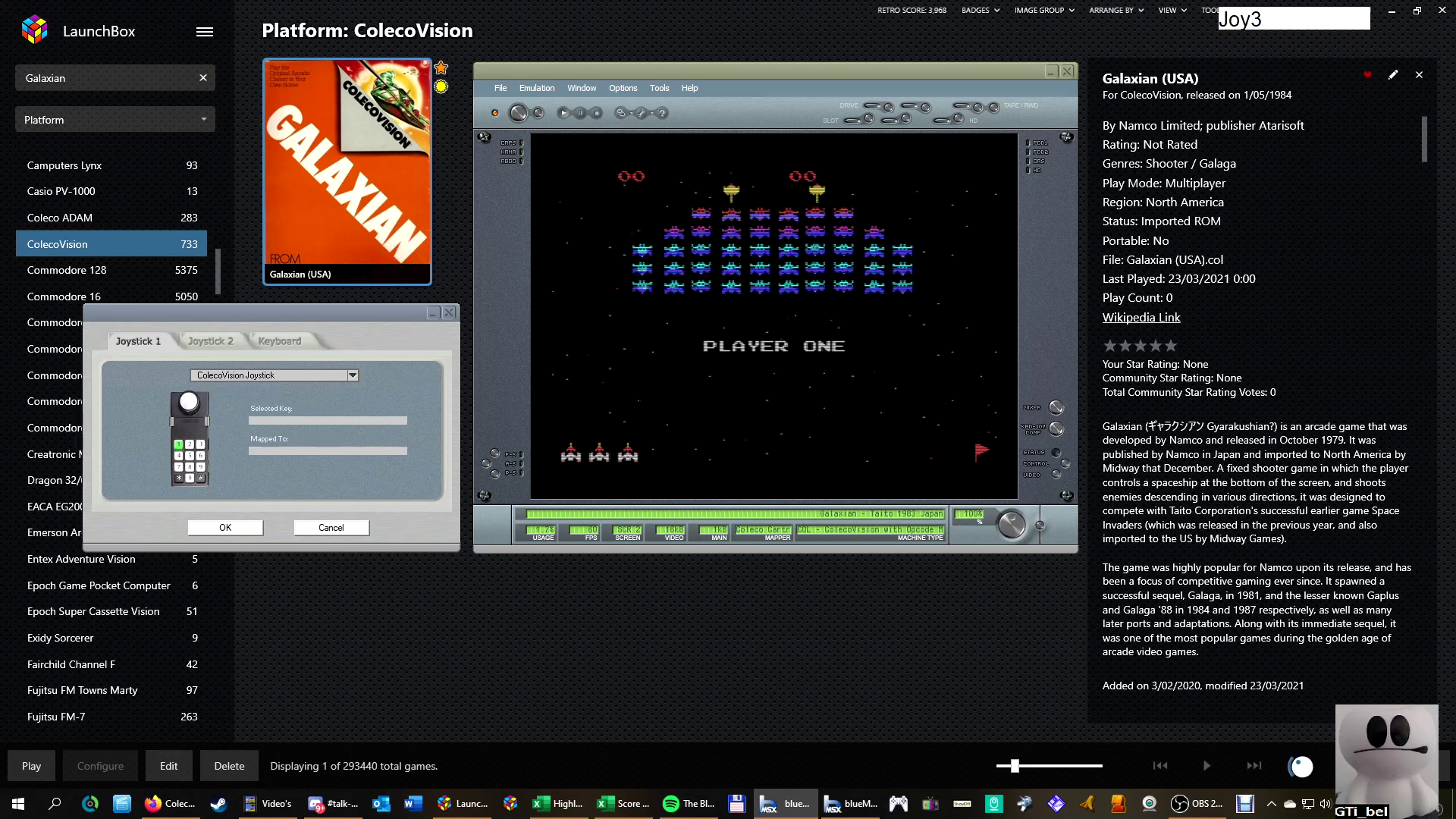Clear the Galaxian search with X
This screenshot has height=819, width=1456.
coord(203,78)
